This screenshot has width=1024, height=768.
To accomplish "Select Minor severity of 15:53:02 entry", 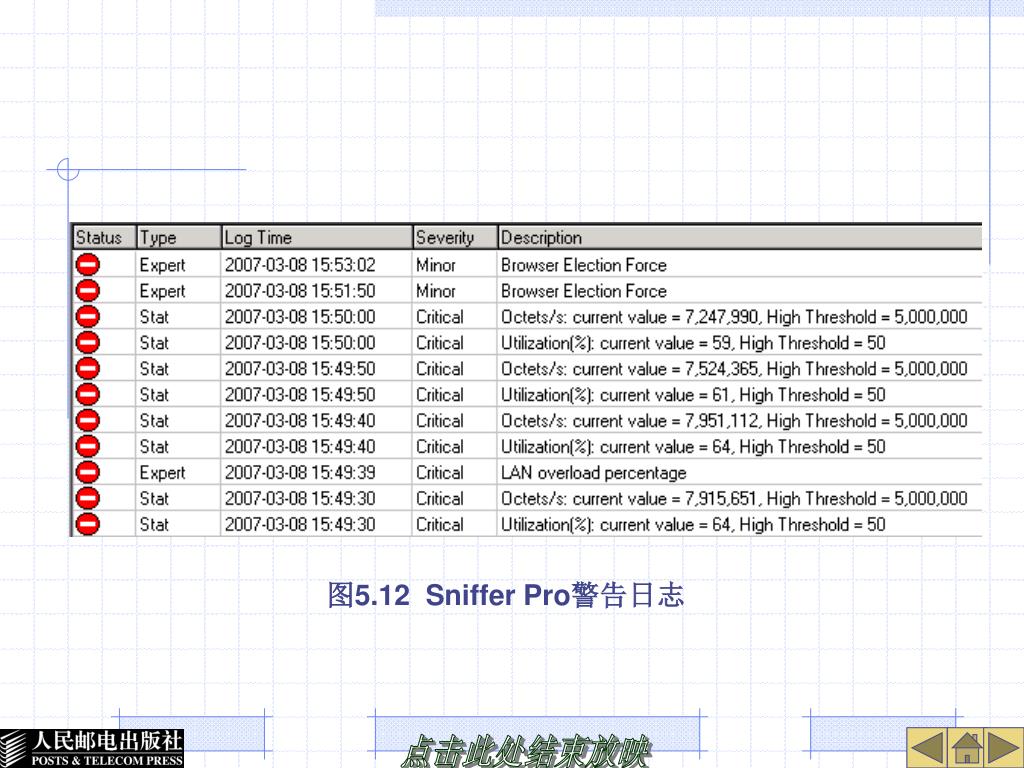I will [436, 264].
